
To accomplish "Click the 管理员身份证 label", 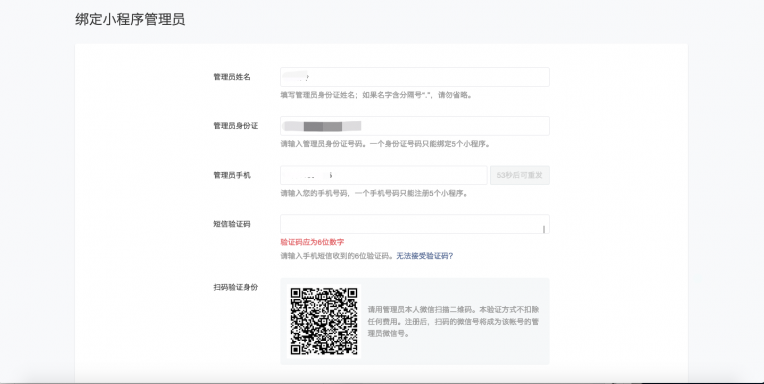I will pyautogui.click(x=236, y=126).
